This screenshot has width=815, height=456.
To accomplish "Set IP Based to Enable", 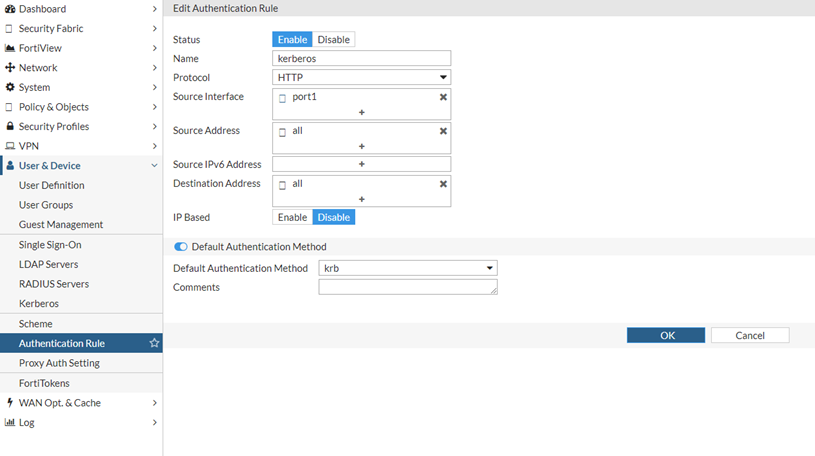I will point(292,217).
